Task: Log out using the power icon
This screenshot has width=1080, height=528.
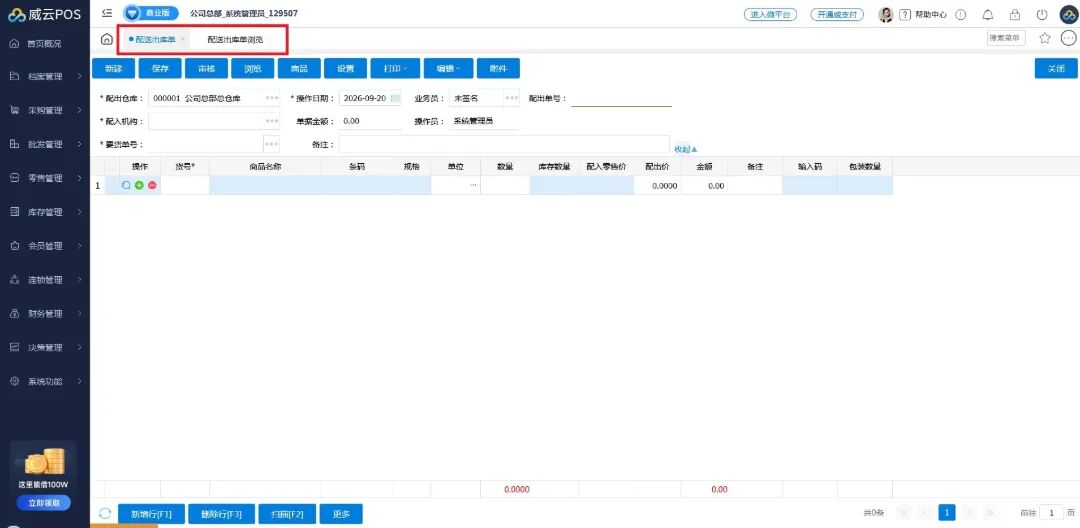Action: (1041, 14)
